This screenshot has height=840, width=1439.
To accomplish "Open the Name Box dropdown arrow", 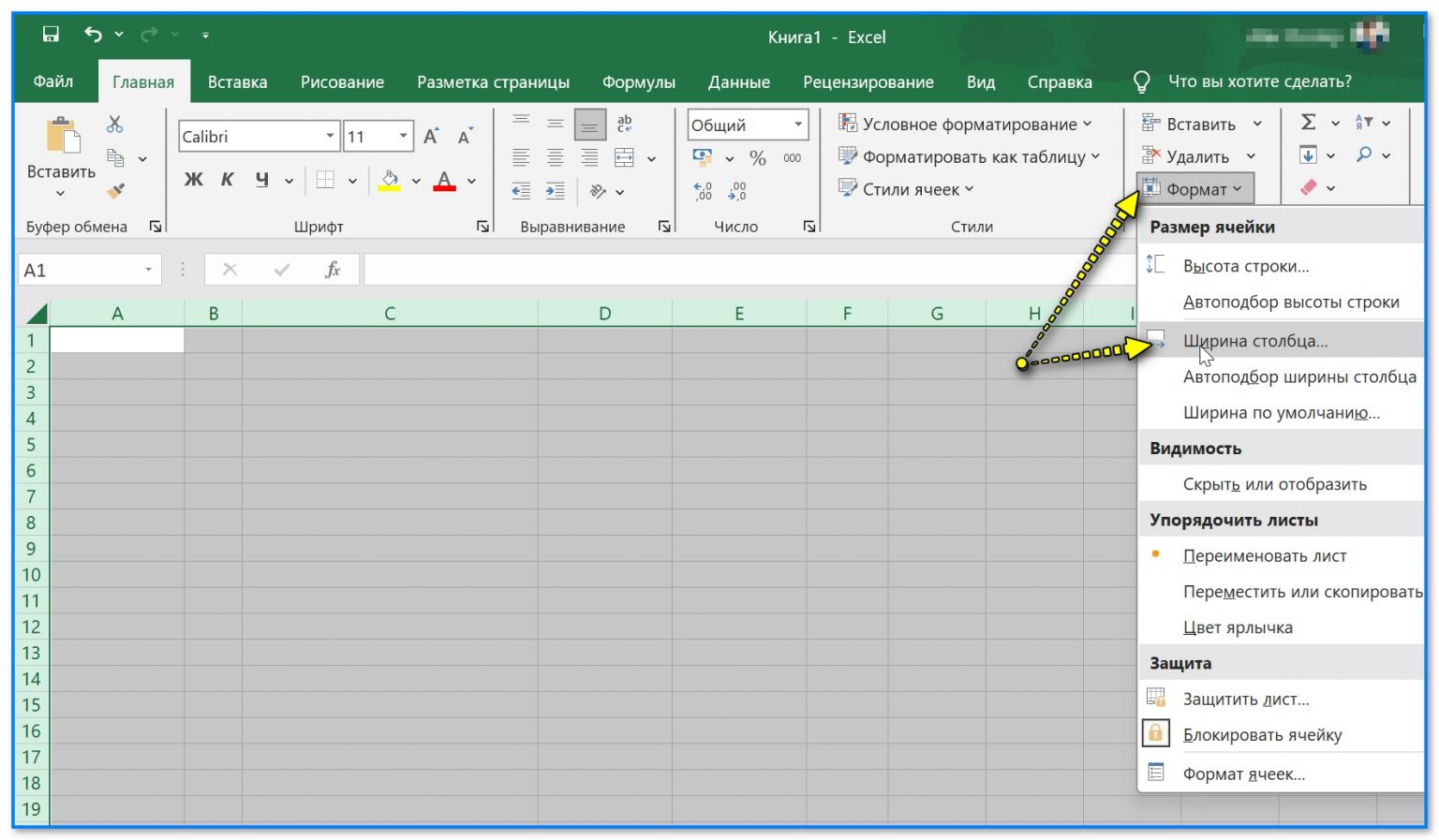I will tap(148, 270).
